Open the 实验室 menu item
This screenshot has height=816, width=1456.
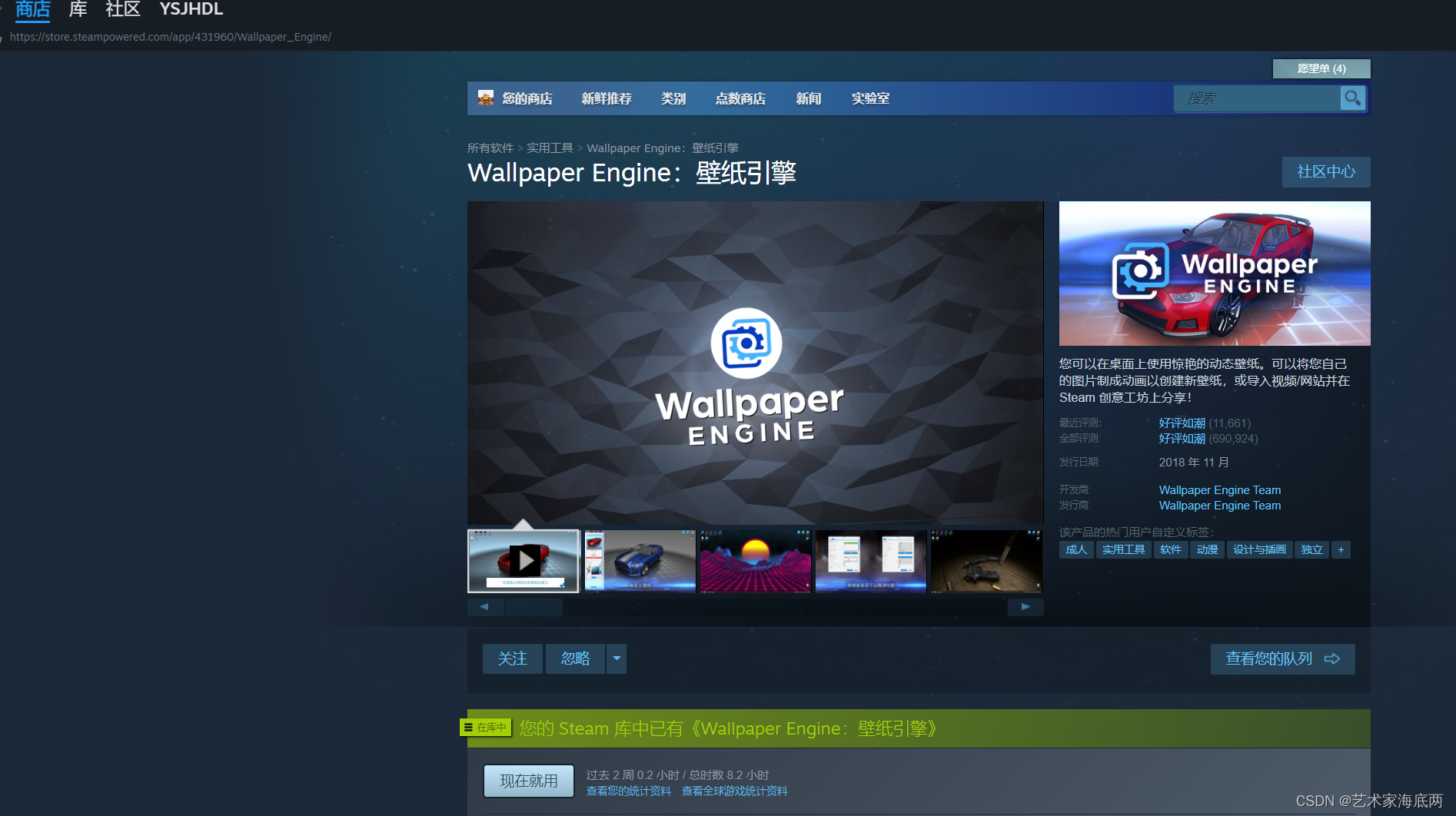[x=870, y=98]
